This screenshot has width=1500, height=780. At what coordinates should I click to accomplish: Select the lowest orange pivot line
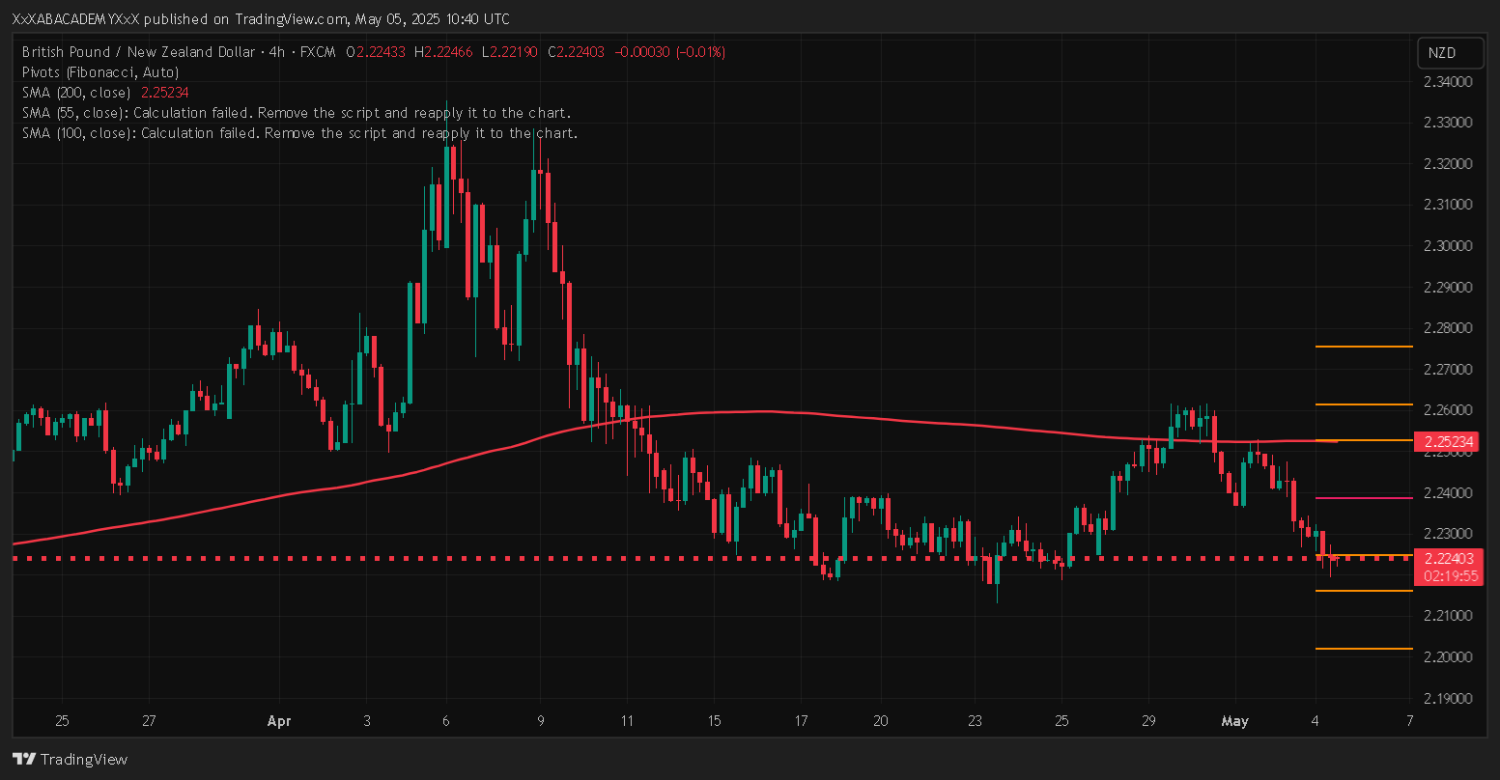(1363, 648)
